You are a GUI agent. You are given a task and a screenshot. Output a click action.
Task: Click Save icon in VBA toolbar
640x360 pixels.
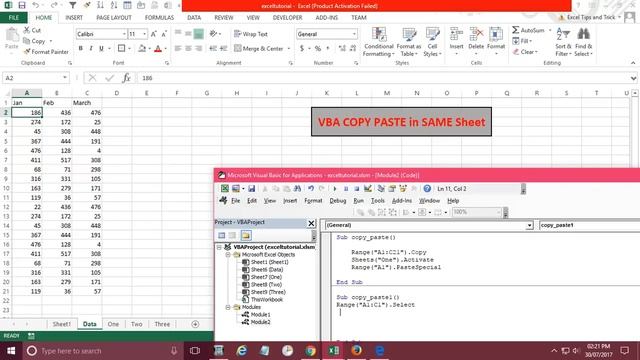[x=251, y=189]
